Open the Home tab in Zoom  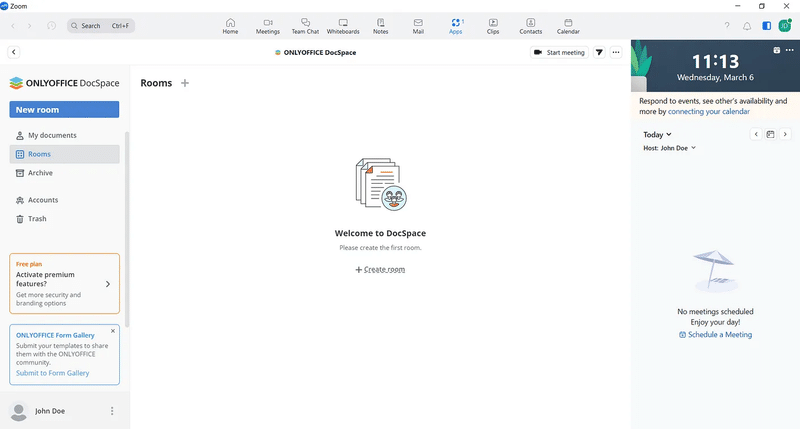tap(230, 26)
